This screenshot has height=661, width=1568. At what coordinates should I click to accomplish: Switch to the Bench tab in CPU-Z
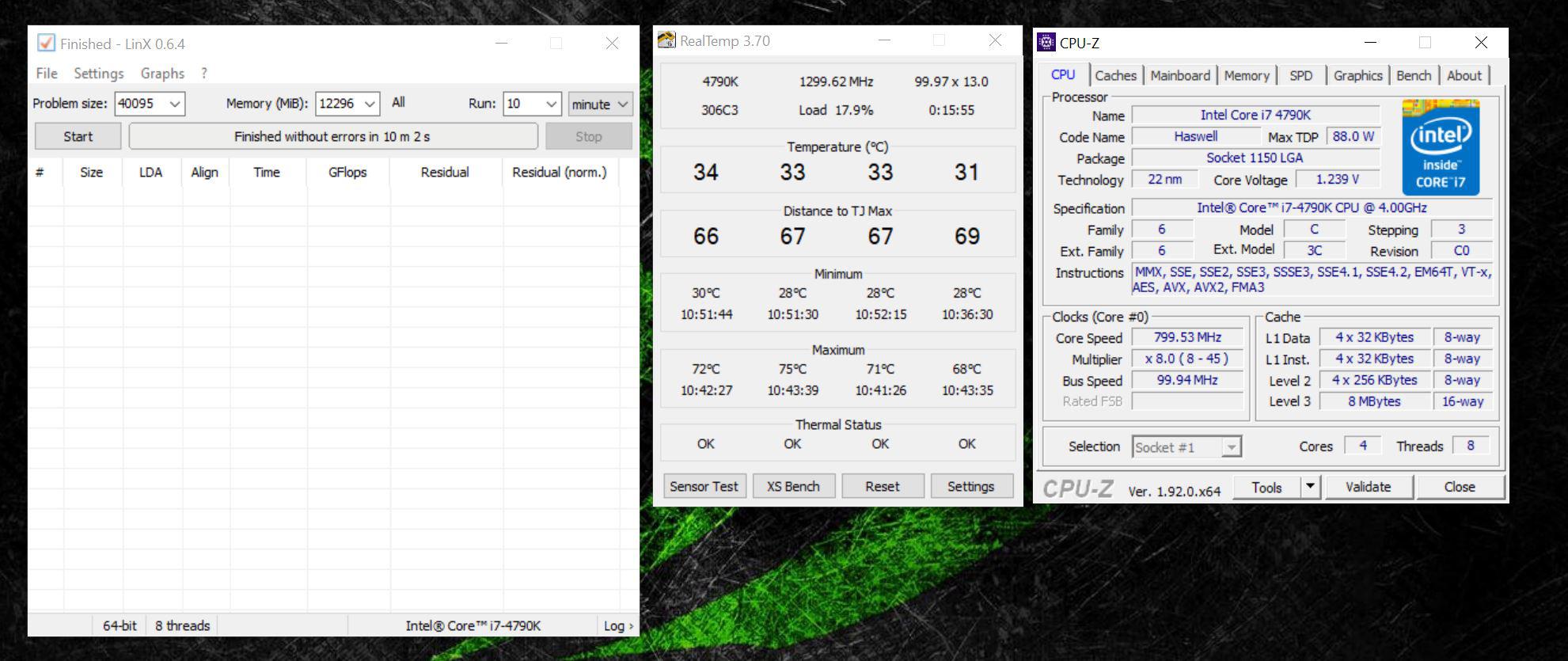1413,75
